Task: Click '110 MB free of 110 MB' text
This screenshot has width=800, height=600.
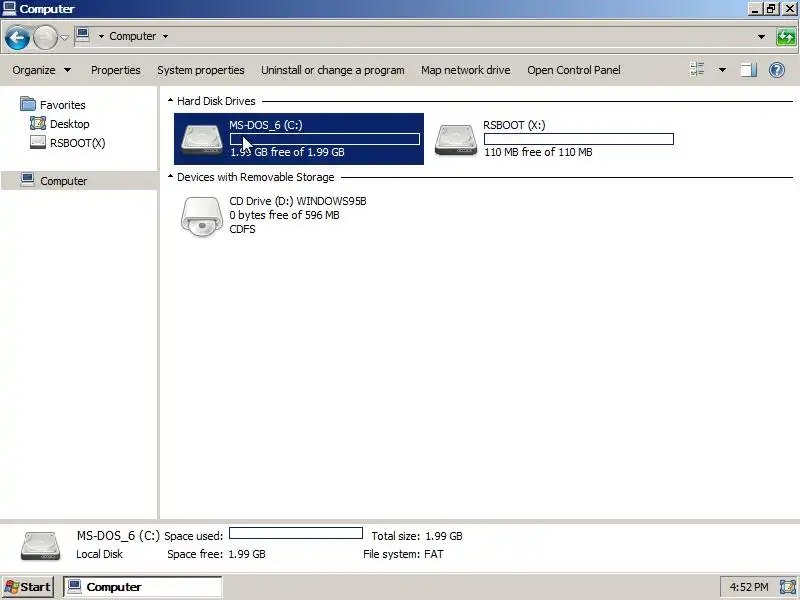Action: [538, 152]
